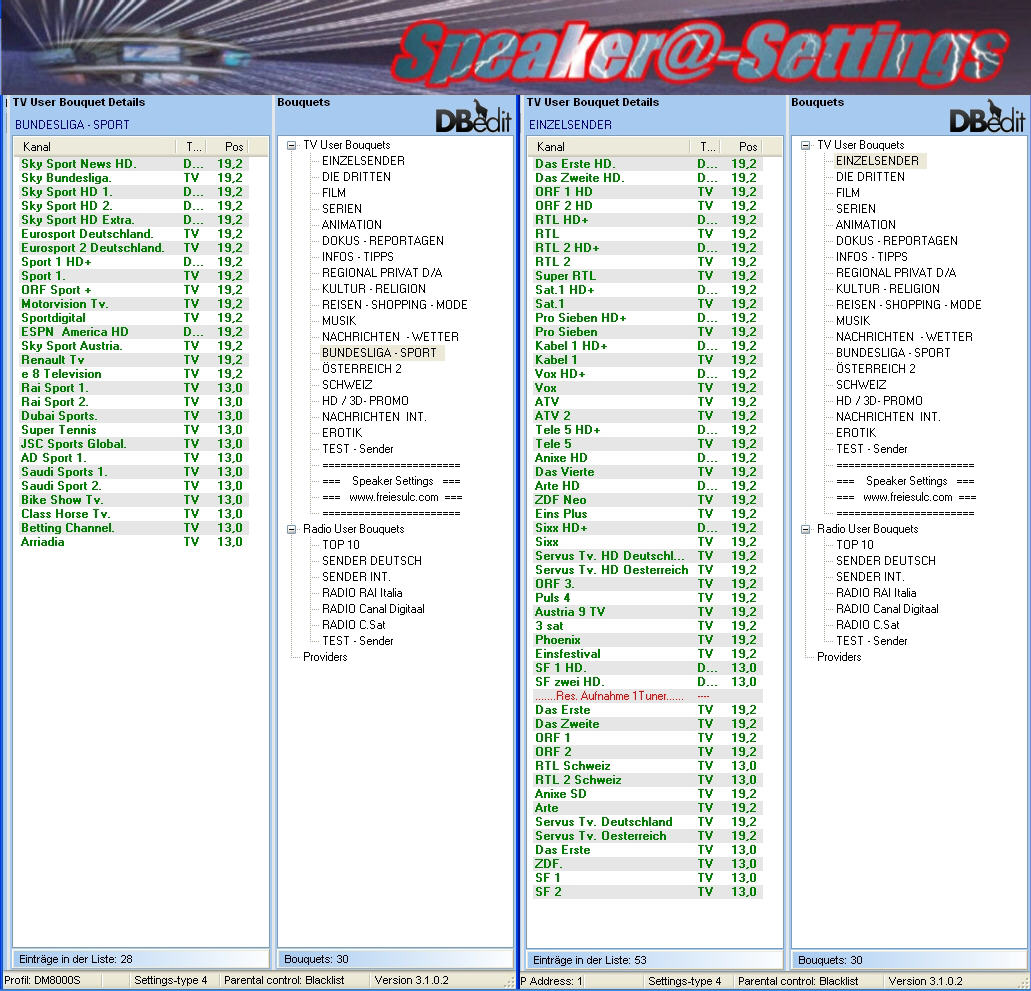
Task: Select the Servus Tv. HD Oesterreich row
Action: tap(646, 570)
